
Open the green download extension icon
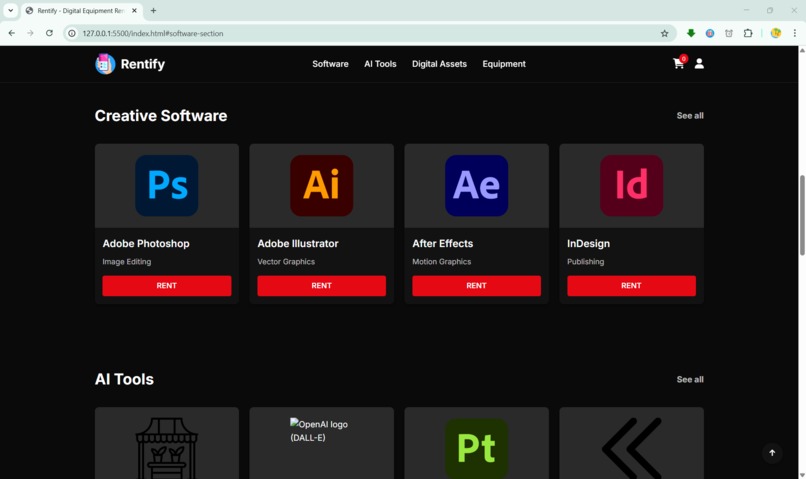coord(691,33)
